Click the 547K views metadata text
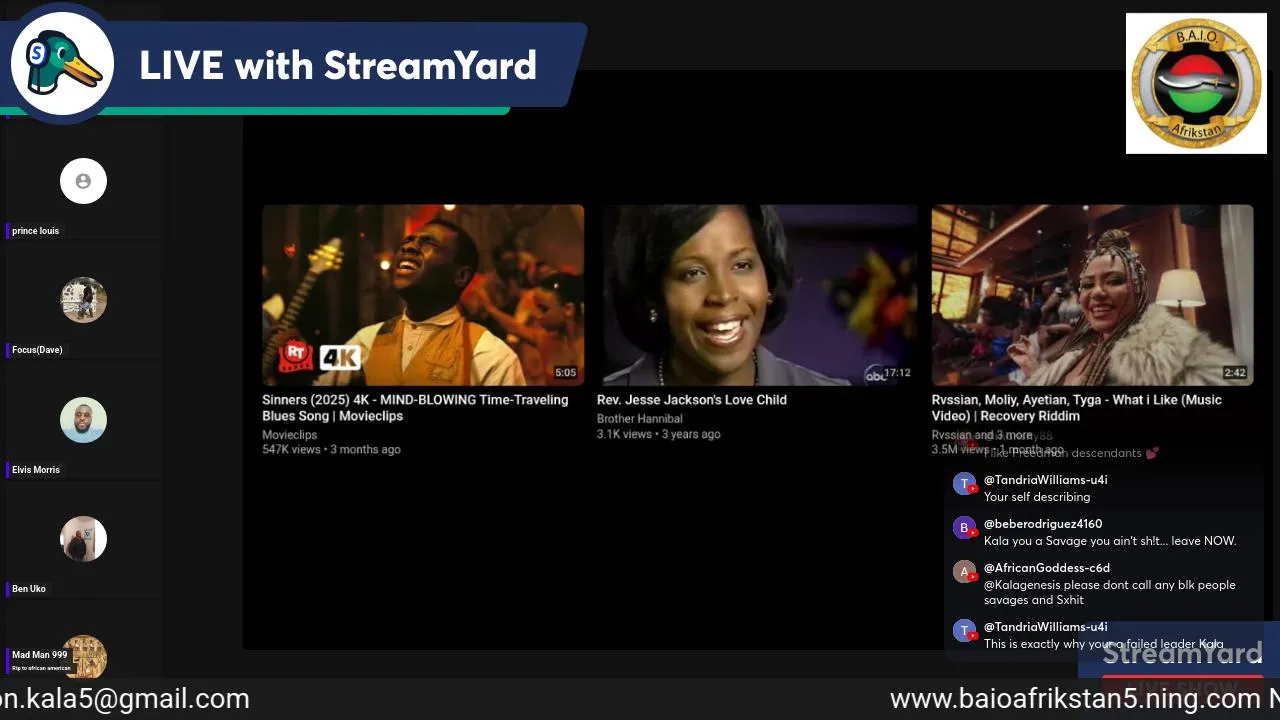 click(331, 450)
